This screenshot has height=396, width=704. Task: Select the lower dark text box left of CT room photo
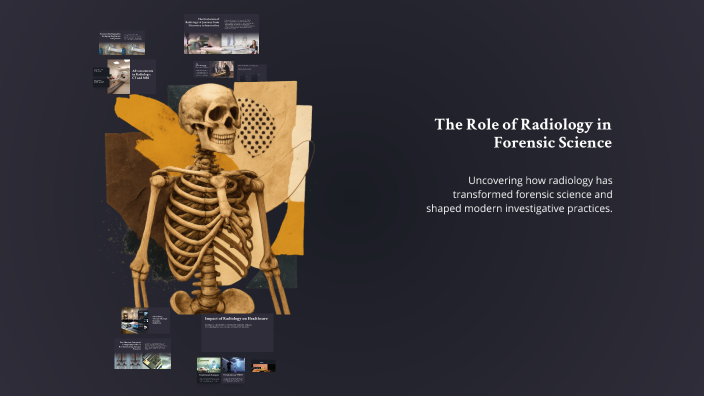tap(100, 82)
